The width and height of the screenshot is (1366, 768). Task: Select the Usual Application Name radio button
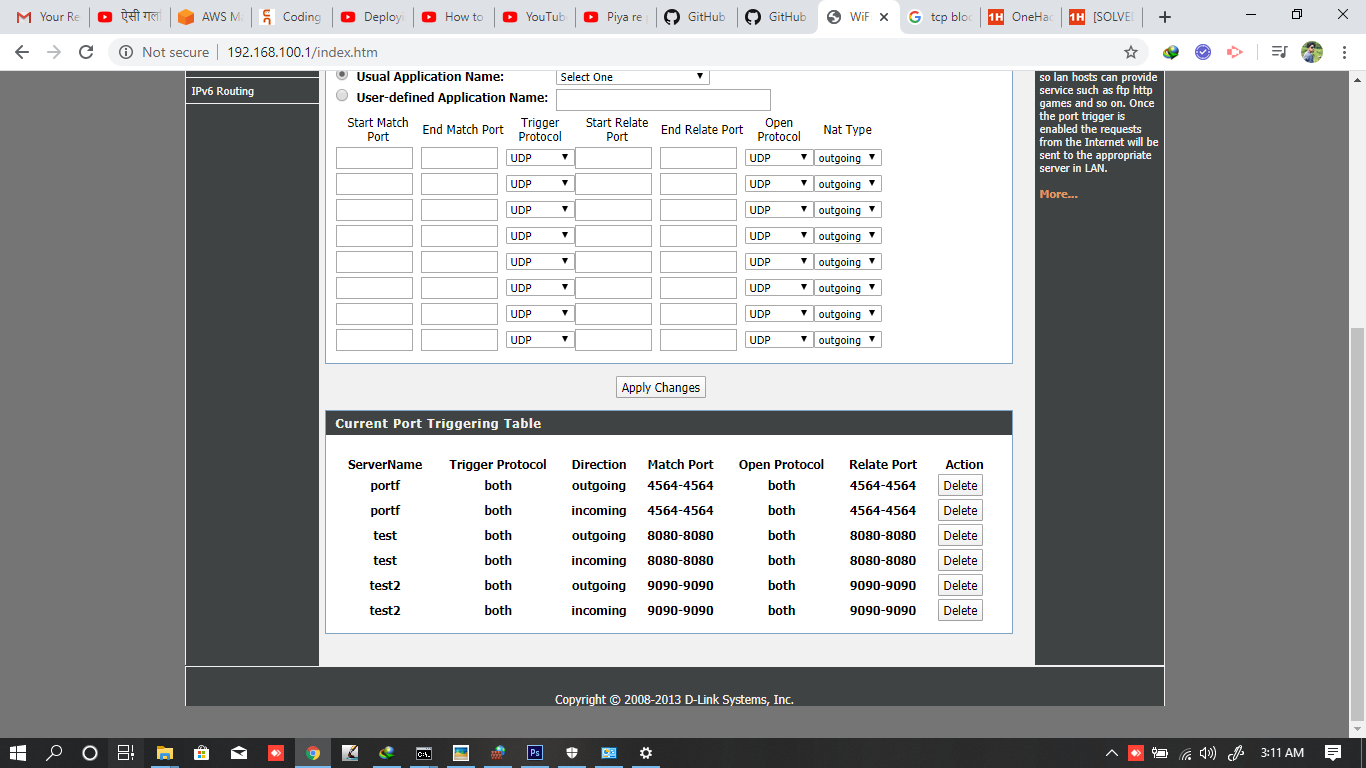[x=342, y=75]
